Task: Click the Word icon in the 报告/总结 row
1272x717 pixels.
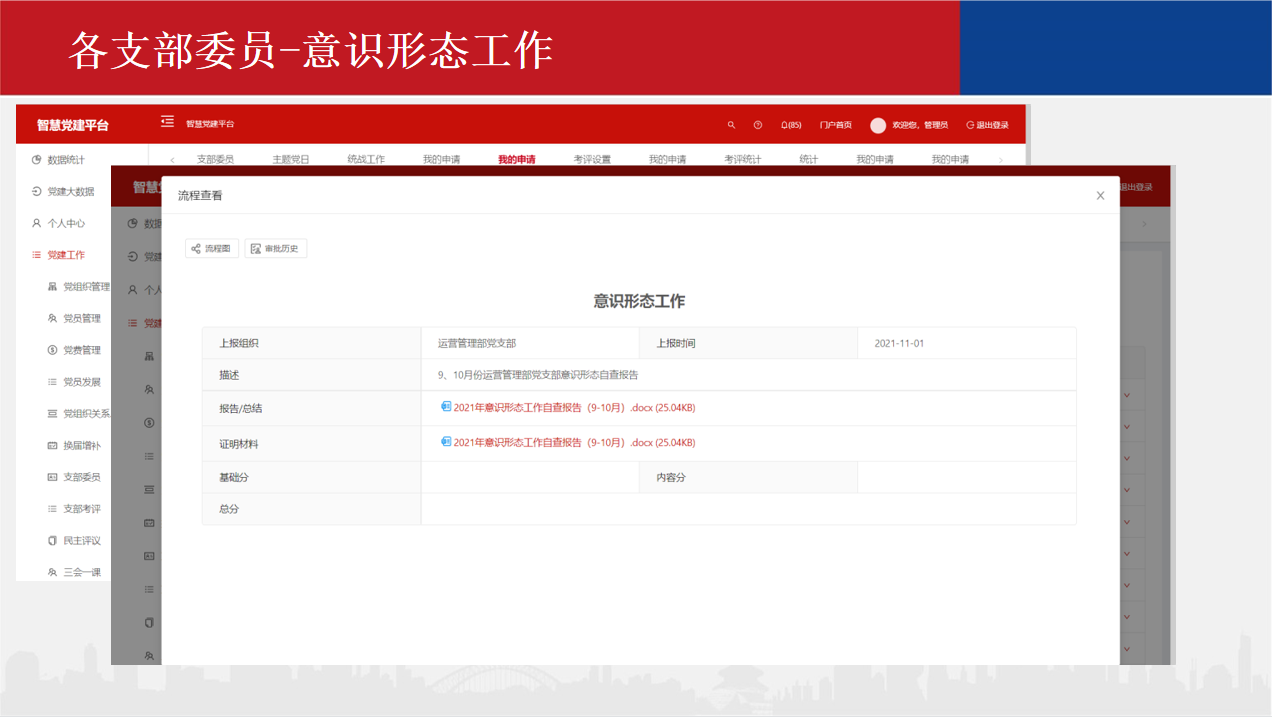Action: point(446,407)
